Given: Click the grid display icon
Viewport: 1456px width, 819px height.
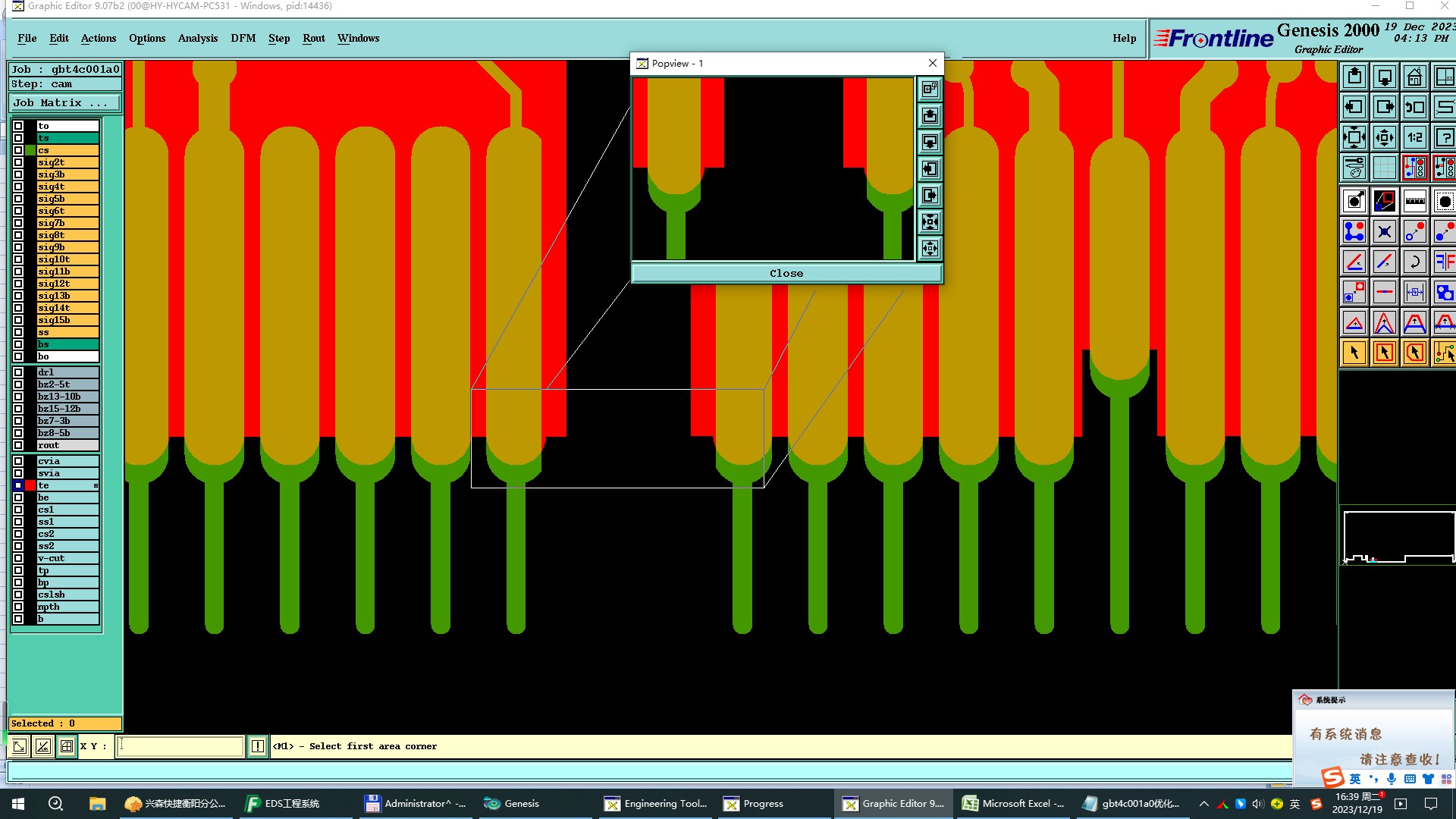Looking at the screenshot, I should point(1384,168).
